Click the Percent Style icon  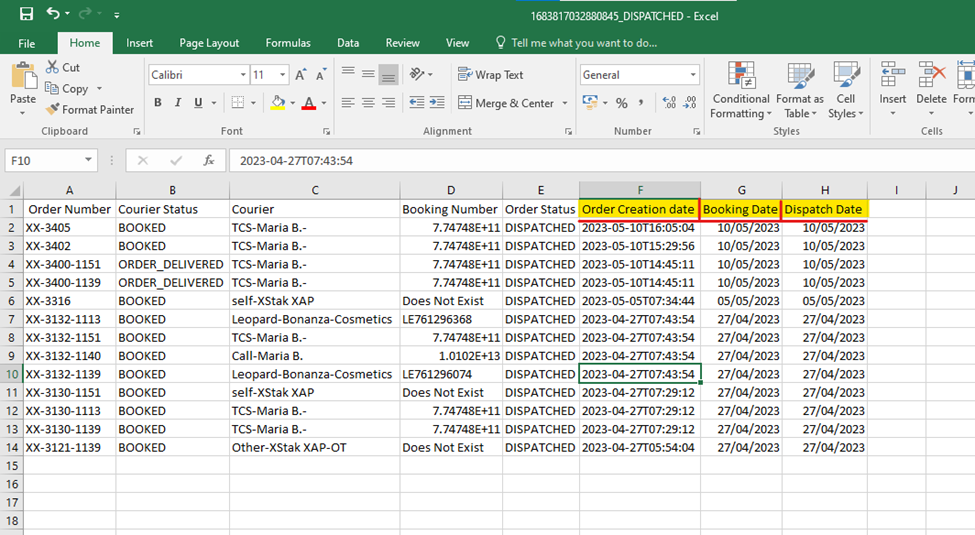tap(621, 103)
